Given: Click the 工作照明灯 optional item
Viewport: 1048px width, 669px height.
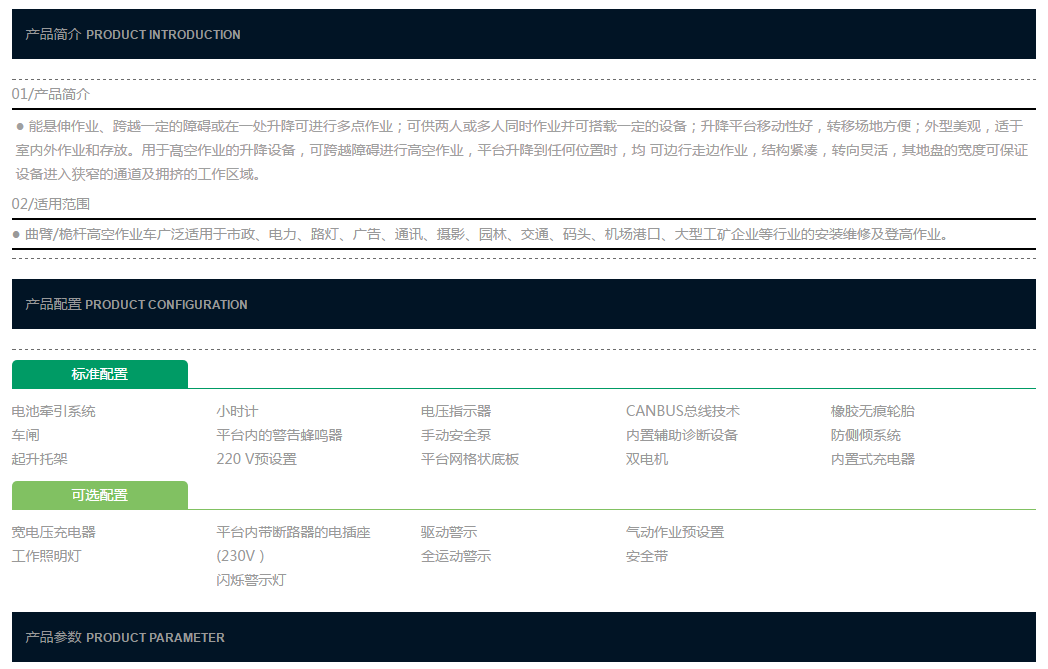Looking at the screenshot, I should [47, 556].
